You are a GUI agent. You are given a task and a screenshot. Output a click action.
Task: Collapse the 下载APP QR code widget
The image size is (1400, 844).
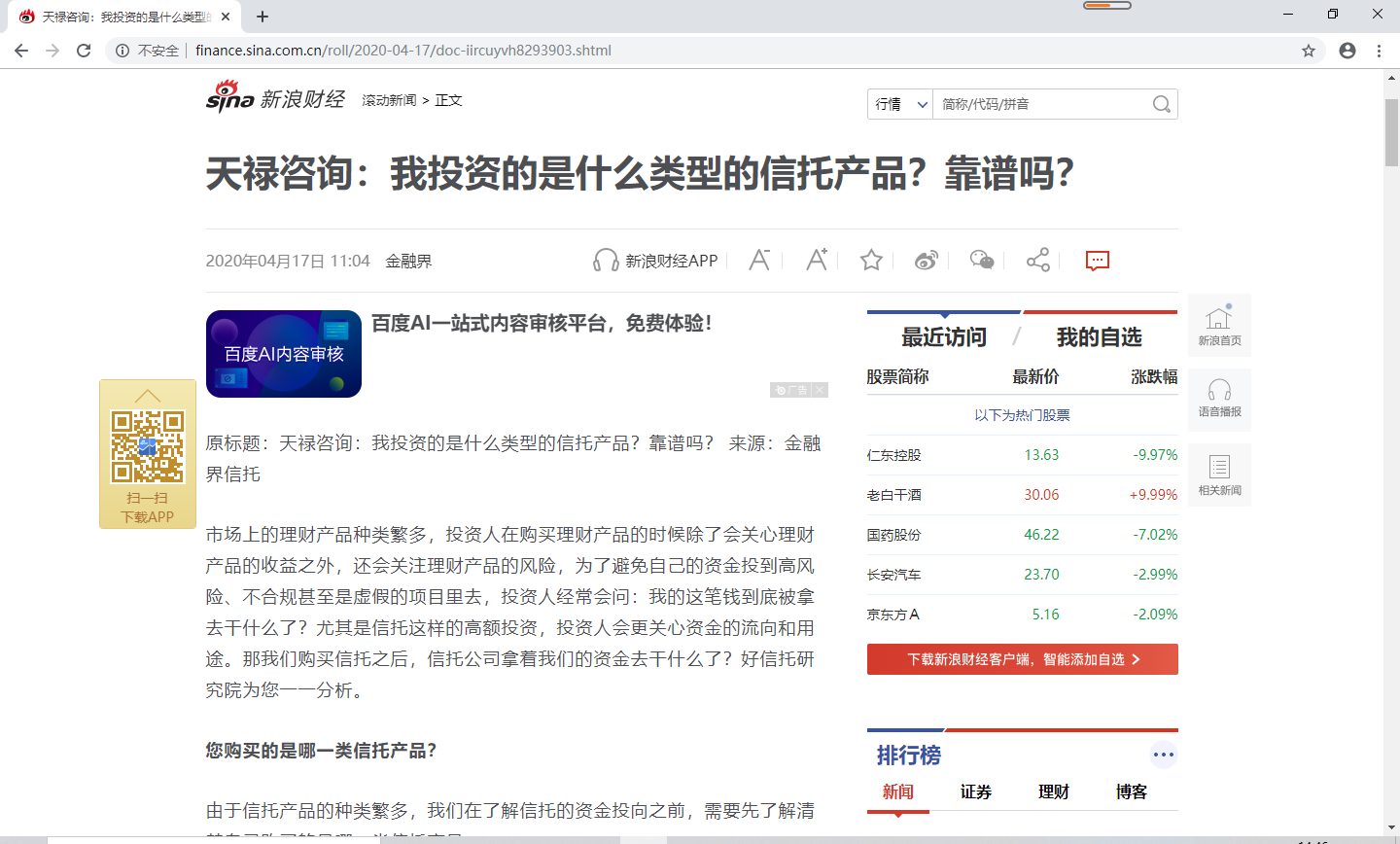coord(148,396)
